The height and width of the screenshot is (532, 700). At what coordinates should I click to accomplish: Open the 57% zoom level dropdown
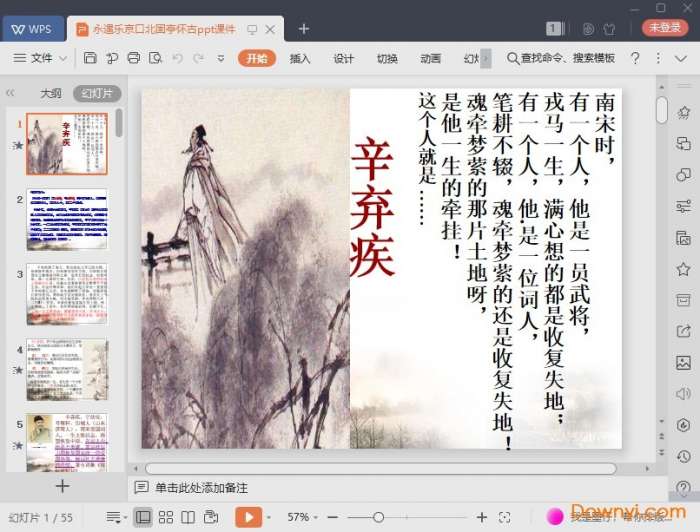tap(302, 517)
